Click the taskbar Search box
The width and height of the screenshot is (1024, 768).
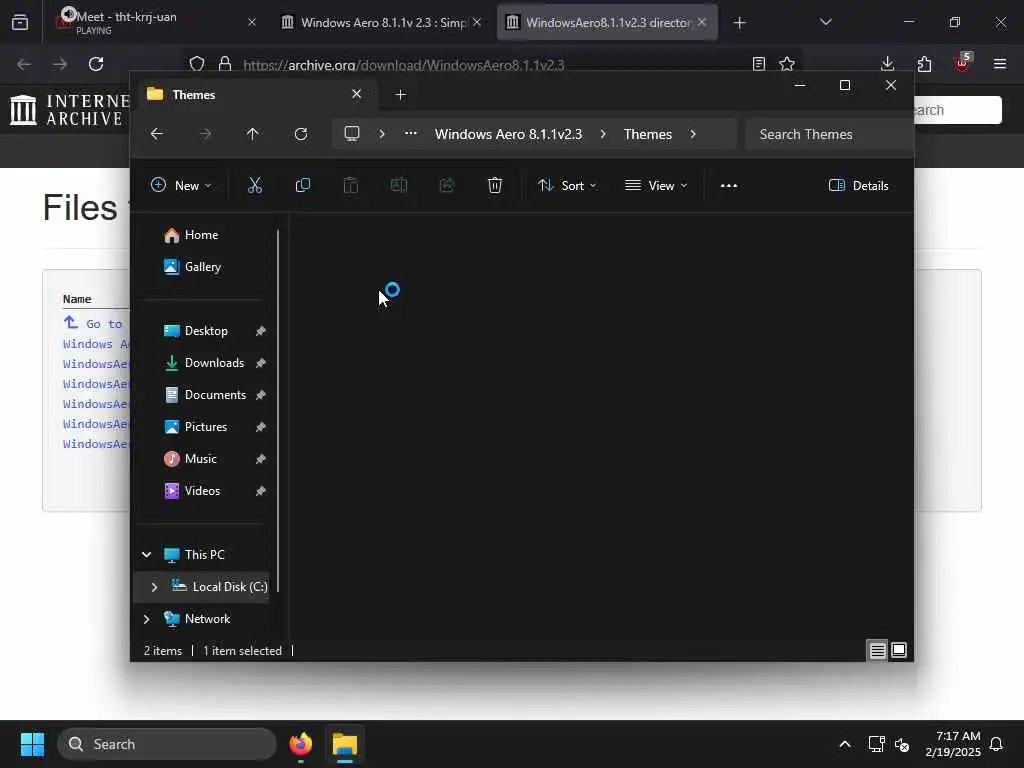tap(167, 744)
